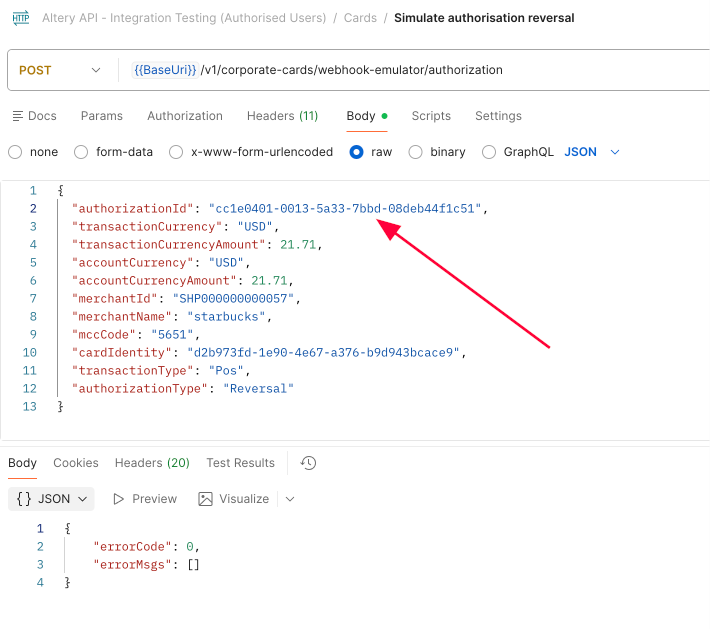Image resolution: width=710 pixels, height=629 pixels.
Task: Open the Cards folder breadcrumb
Action: tap(360, 18)
